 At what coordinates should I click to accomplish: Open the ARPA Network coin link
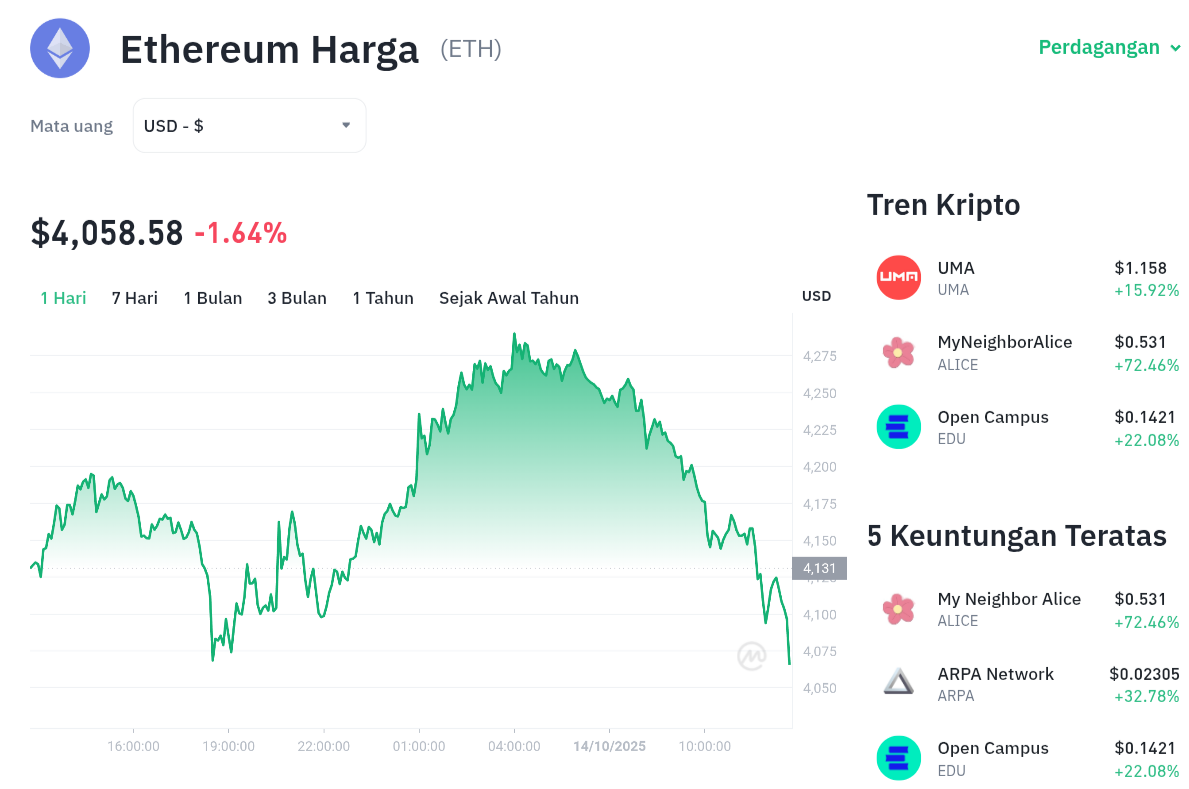[995, 674]
